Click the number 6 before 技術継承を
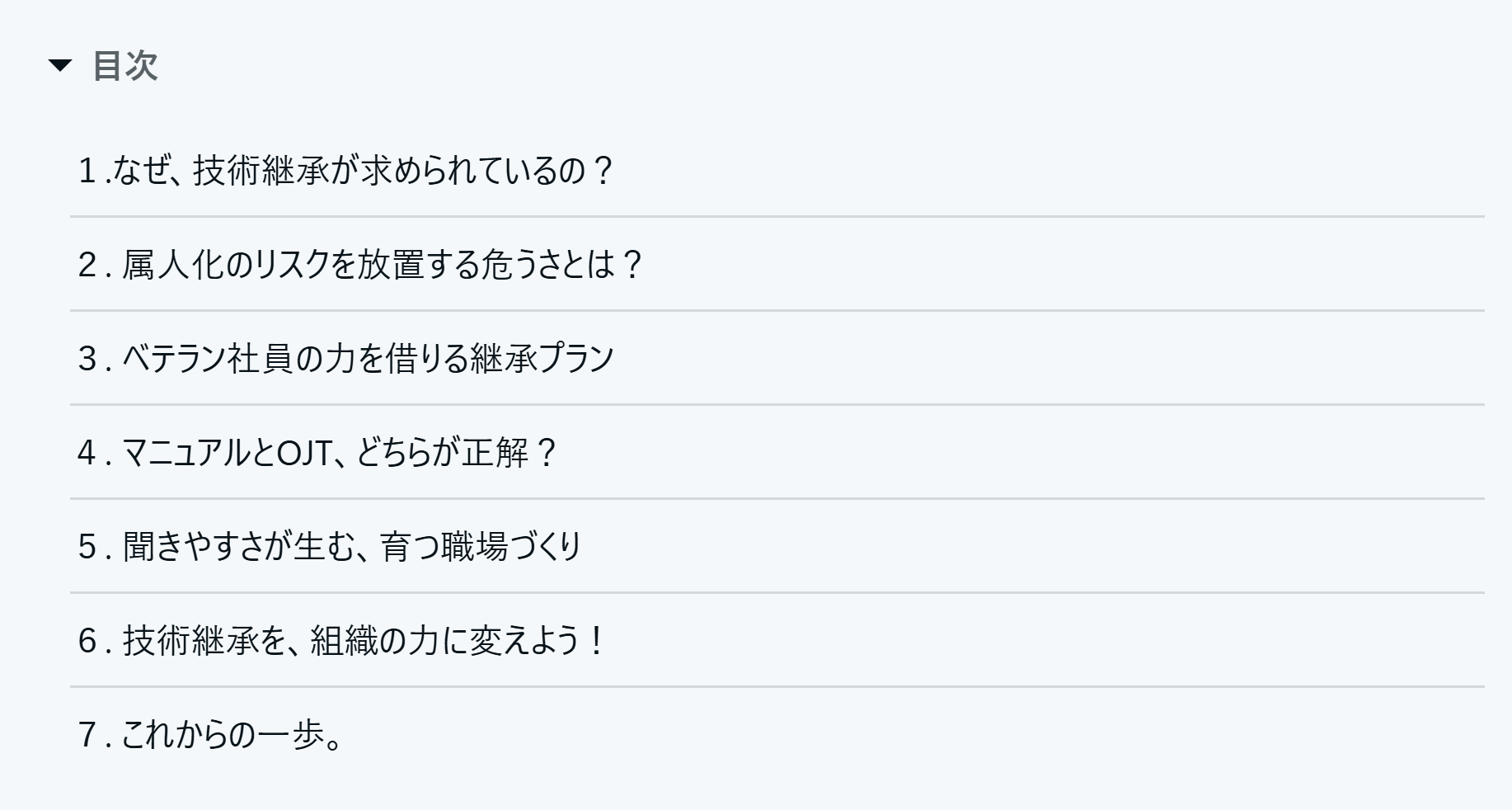The image size is (1512, 810). pos(88,641)
